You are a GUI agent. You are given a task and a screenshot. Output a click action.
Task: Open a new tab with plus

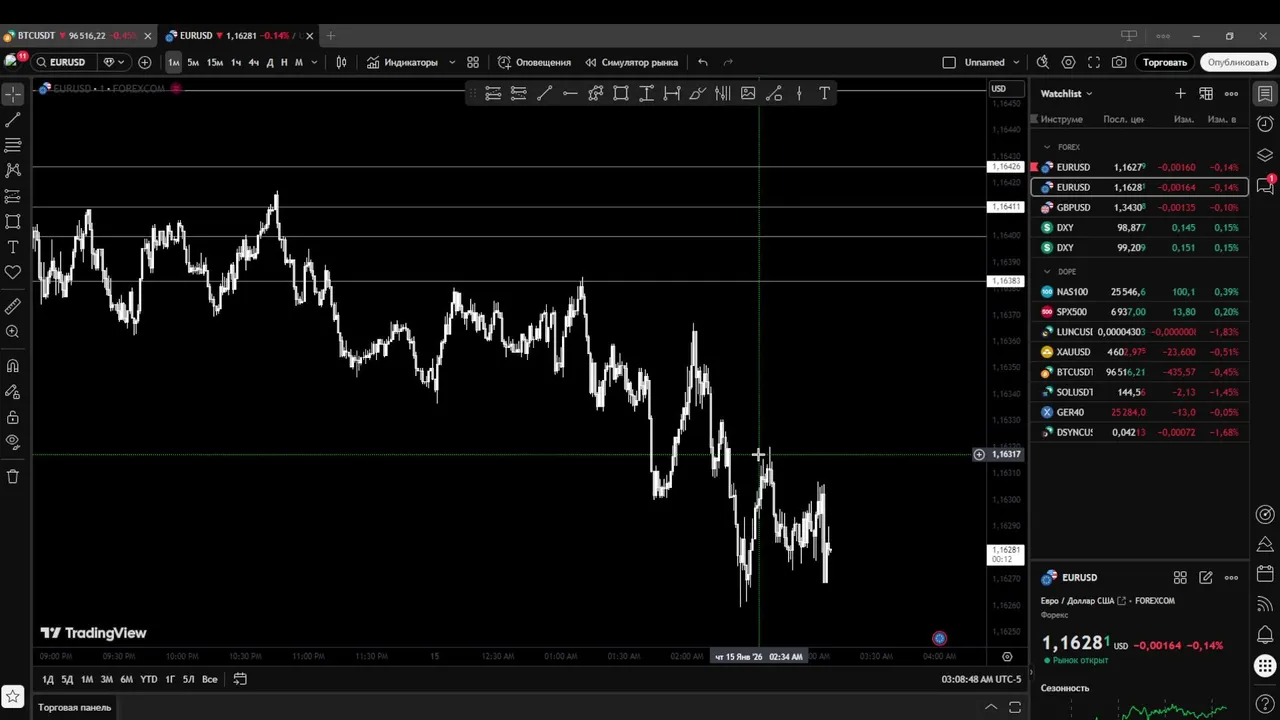331,36
